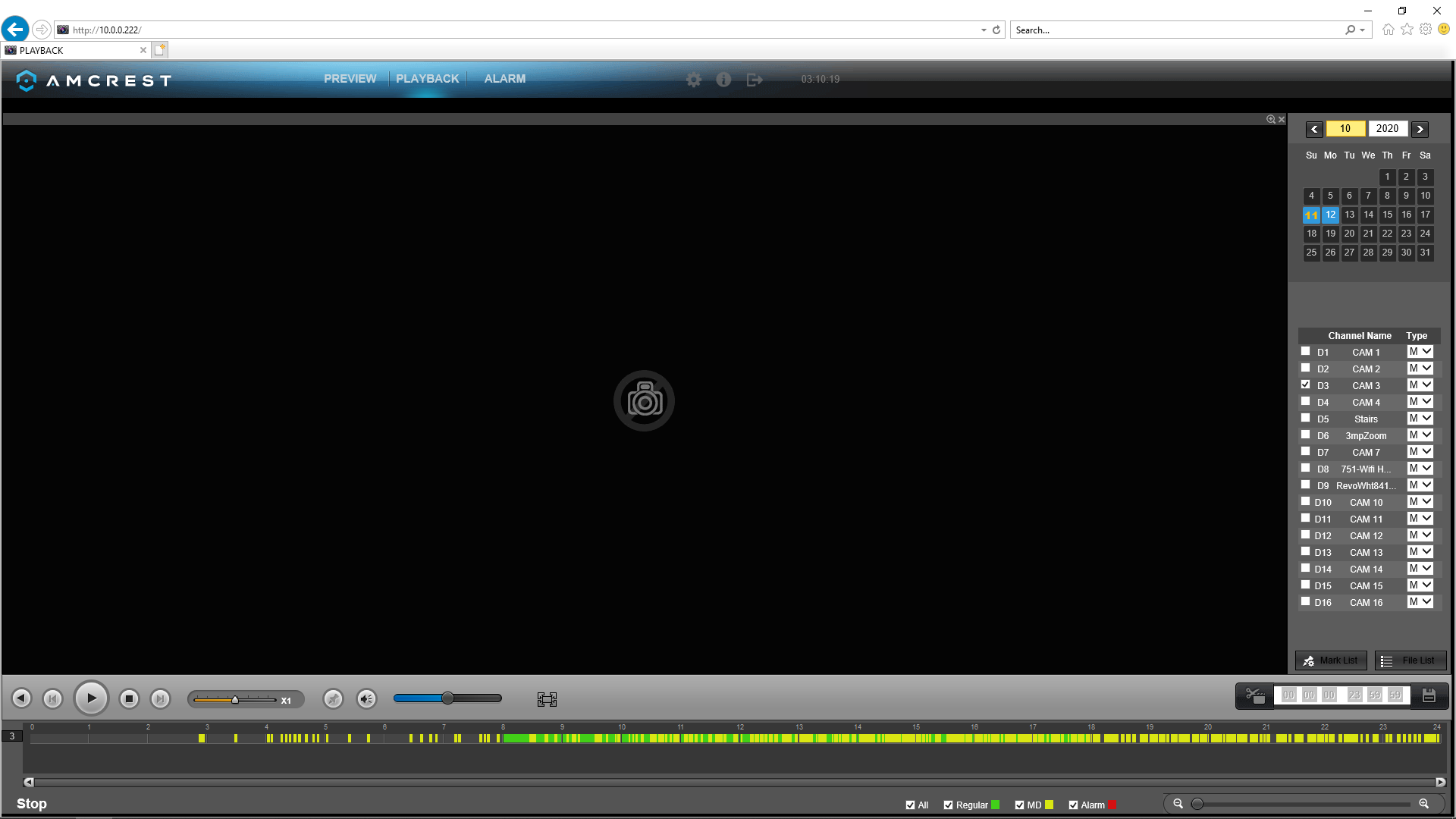Image resolution: width=1456 pixels, height=819 pixels.
Task: Click the reverse play button
Action: click(x=21, y=698)
